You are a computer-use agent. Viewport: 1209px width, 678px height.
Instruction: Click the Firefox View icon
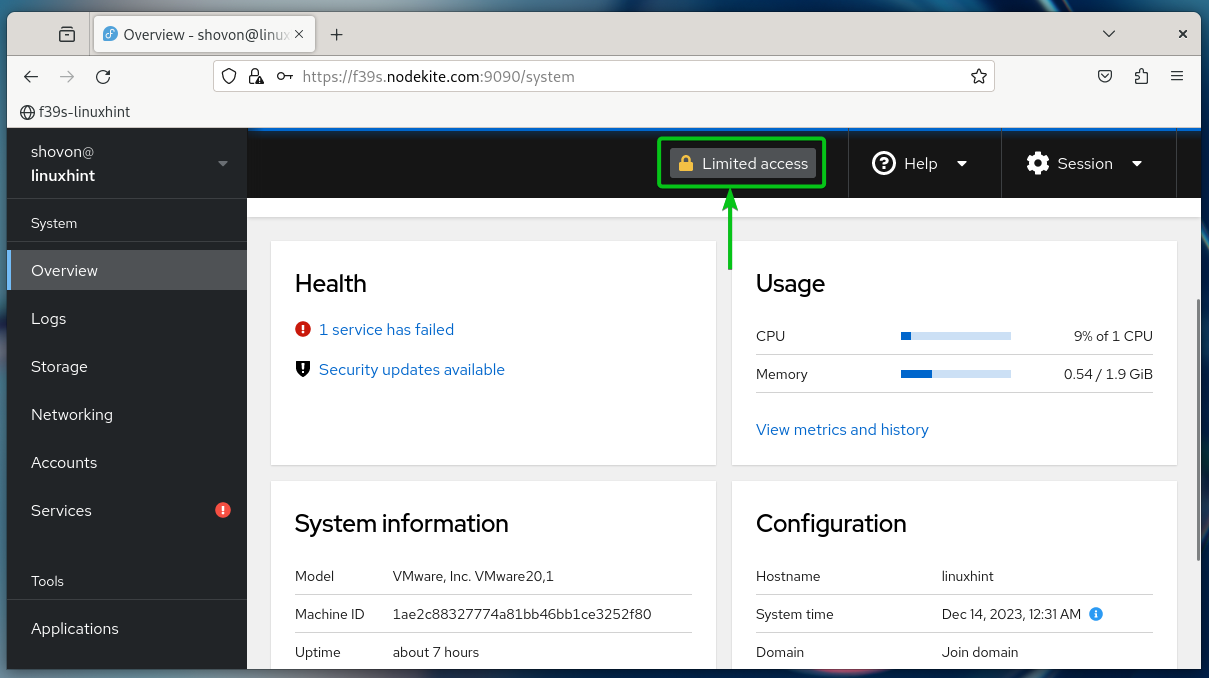coord(67,34)
